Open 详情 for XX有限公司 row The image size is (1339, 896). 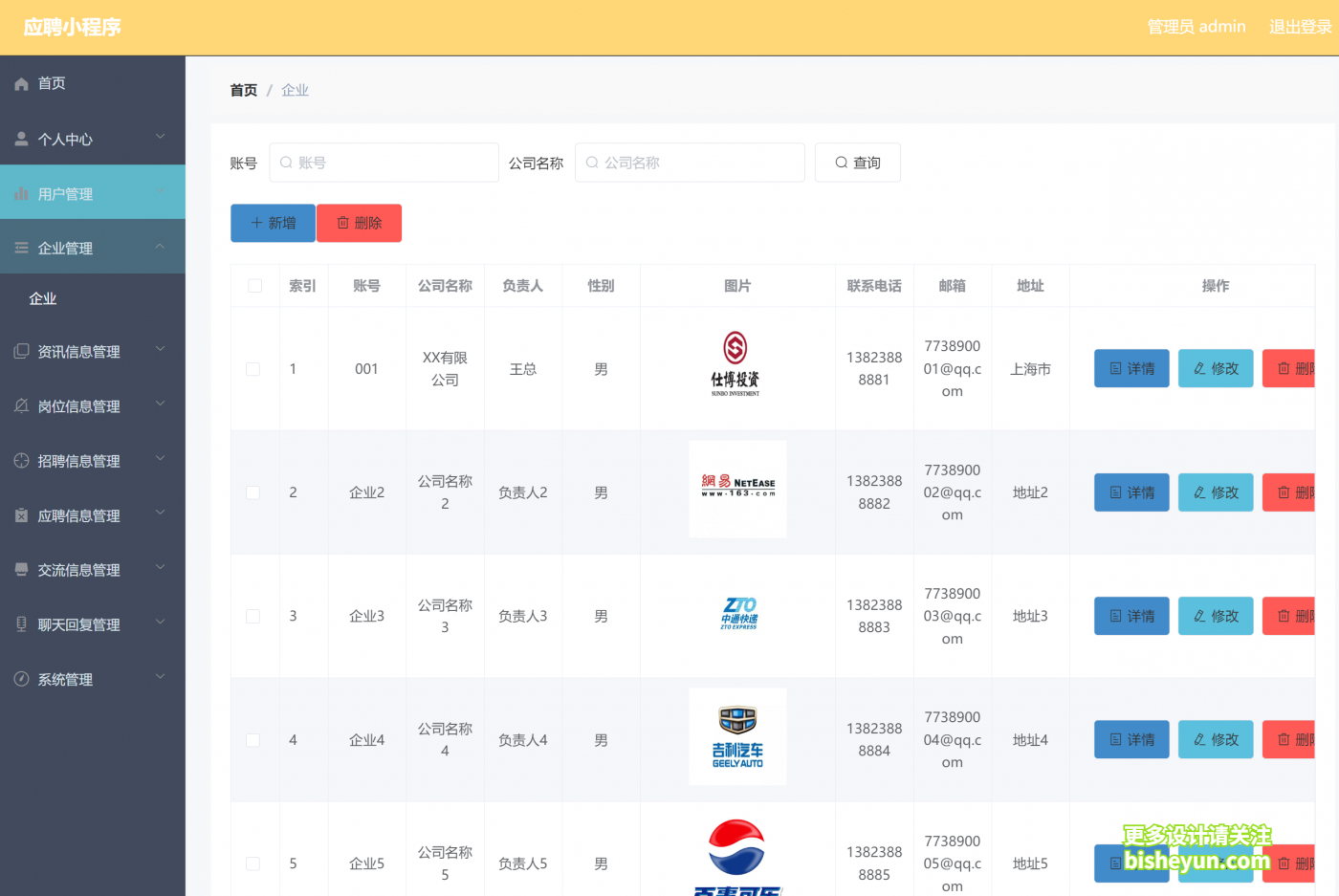[x=1131, y=368]
